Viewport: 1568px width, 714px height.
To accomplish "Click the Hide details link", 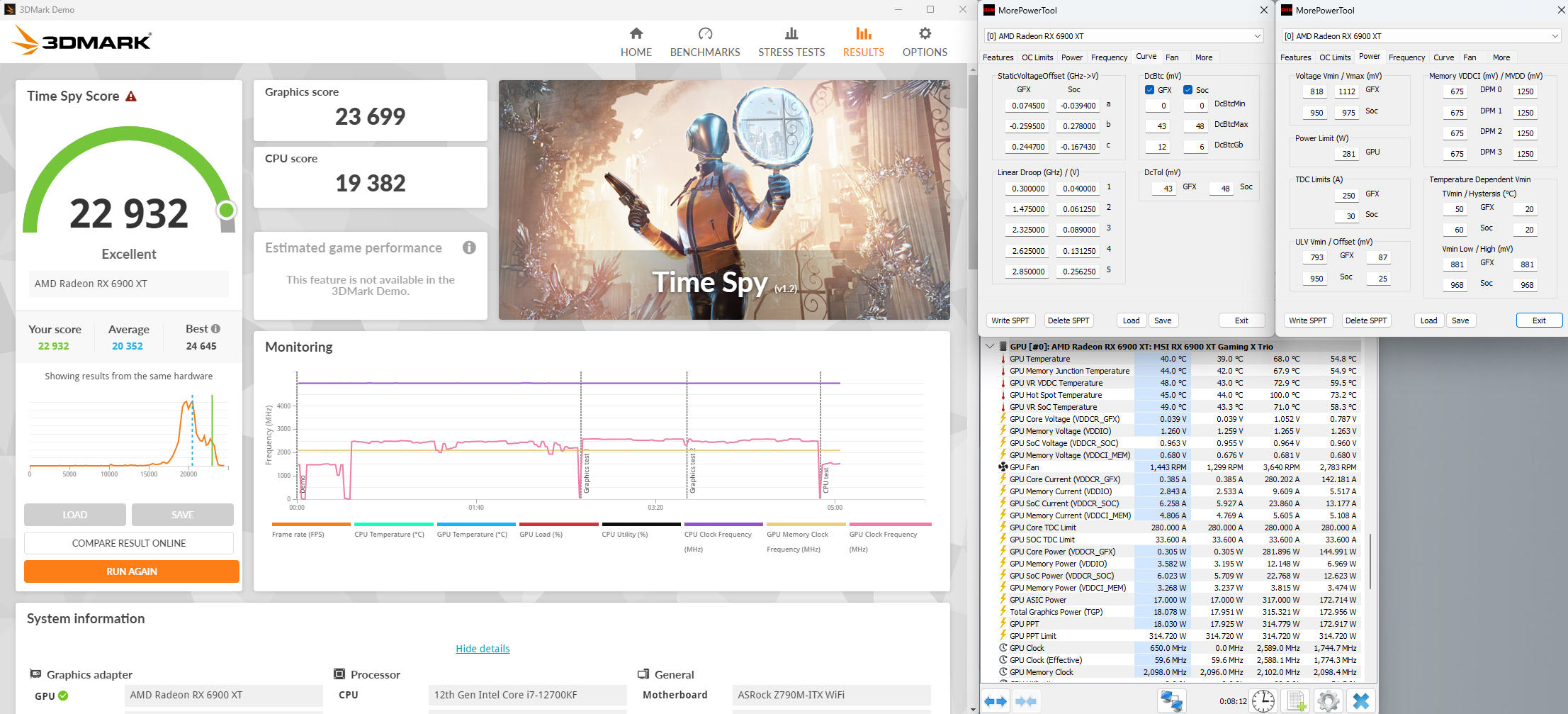I will (x=483, y=649).
